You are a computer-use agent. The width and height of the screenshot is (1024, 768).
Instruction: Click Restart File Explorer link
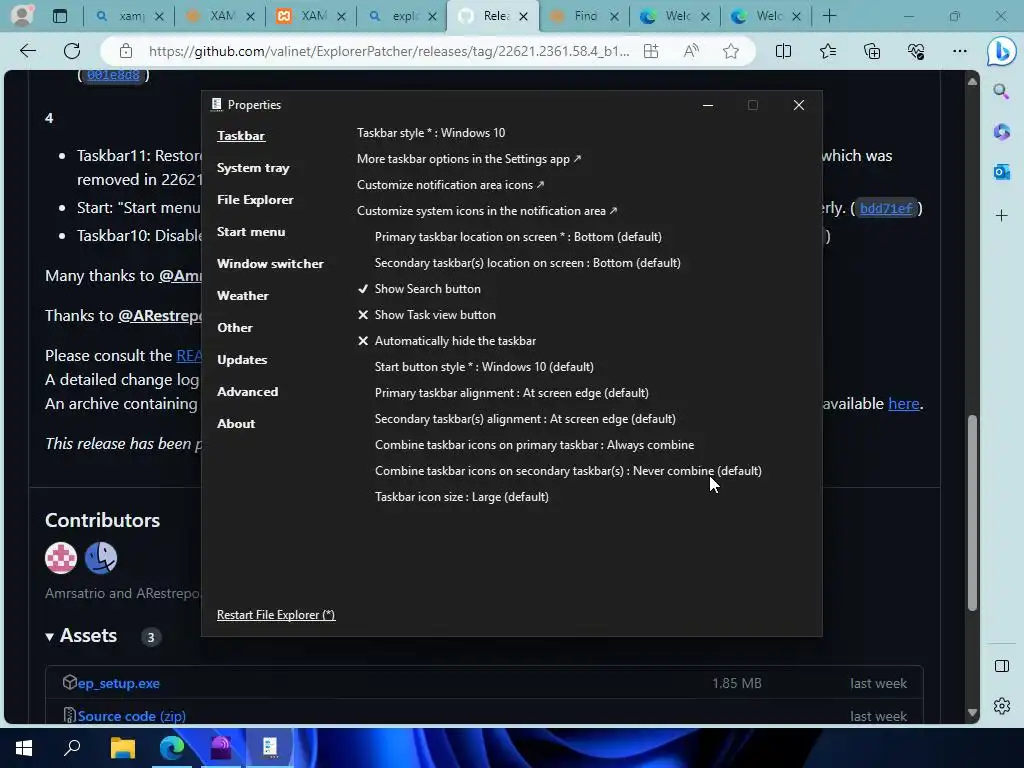[x=276, y=615]
